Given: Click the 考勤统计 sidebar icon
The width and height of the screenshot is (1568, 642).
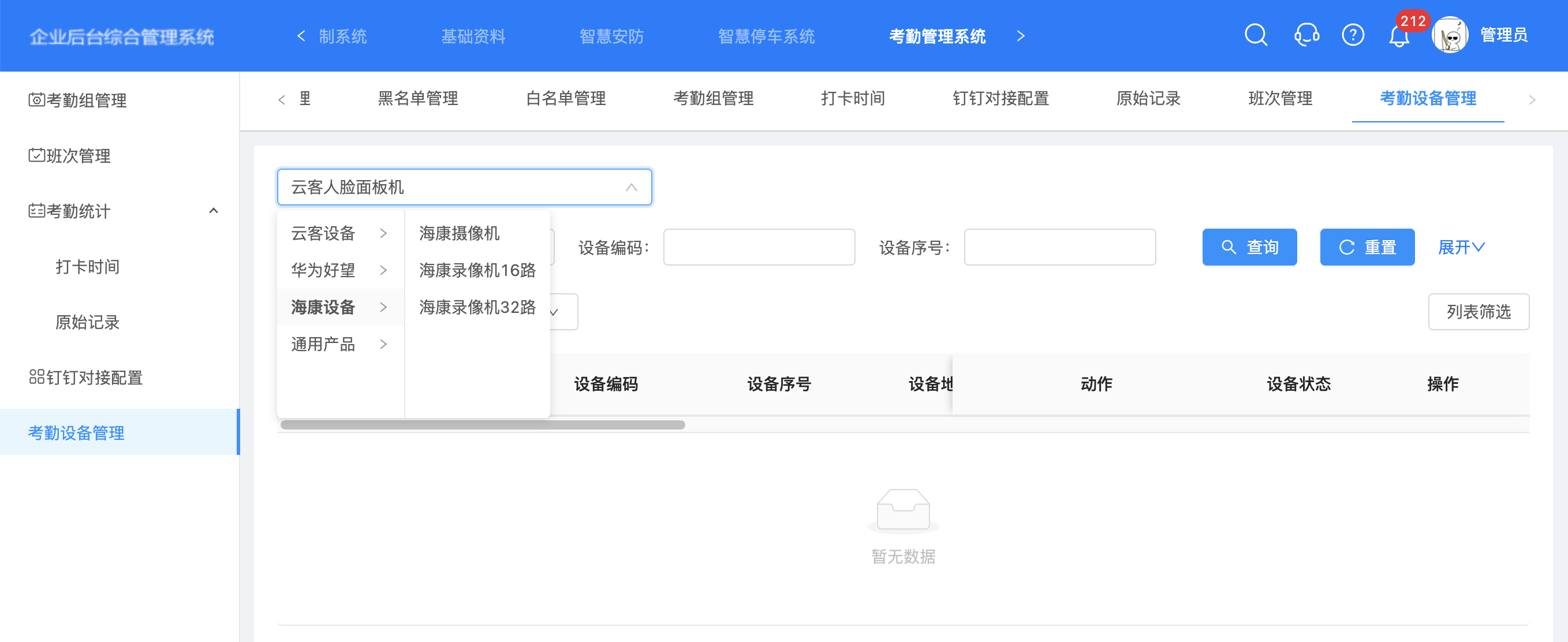Looking at the screenshot, I should (x=36, y=210).
